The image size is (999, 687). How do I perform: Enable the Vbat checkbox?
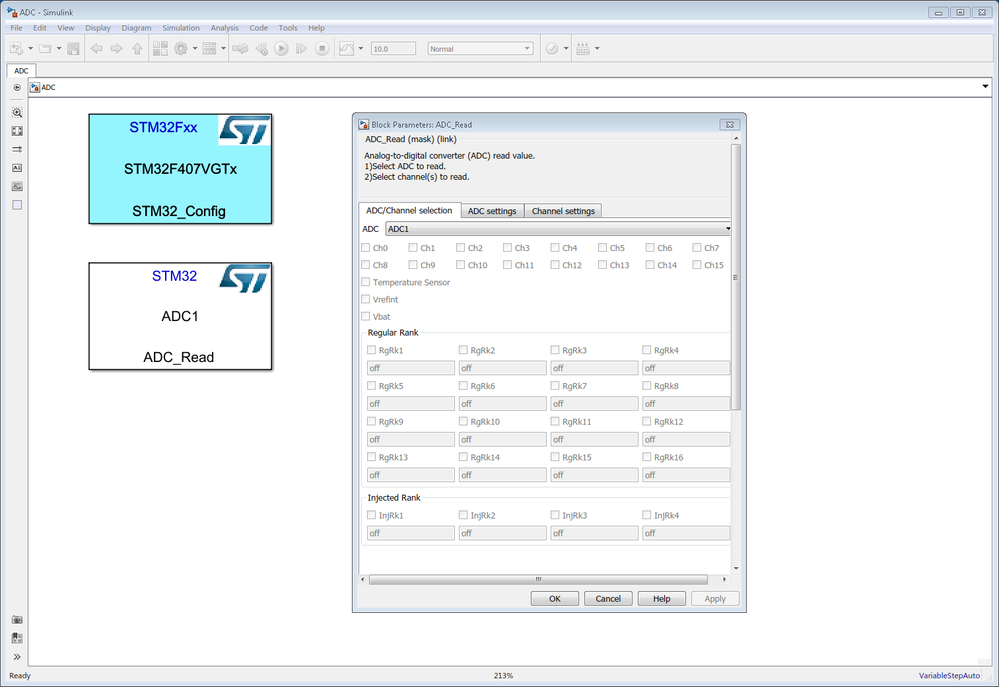tap(366, 316)
